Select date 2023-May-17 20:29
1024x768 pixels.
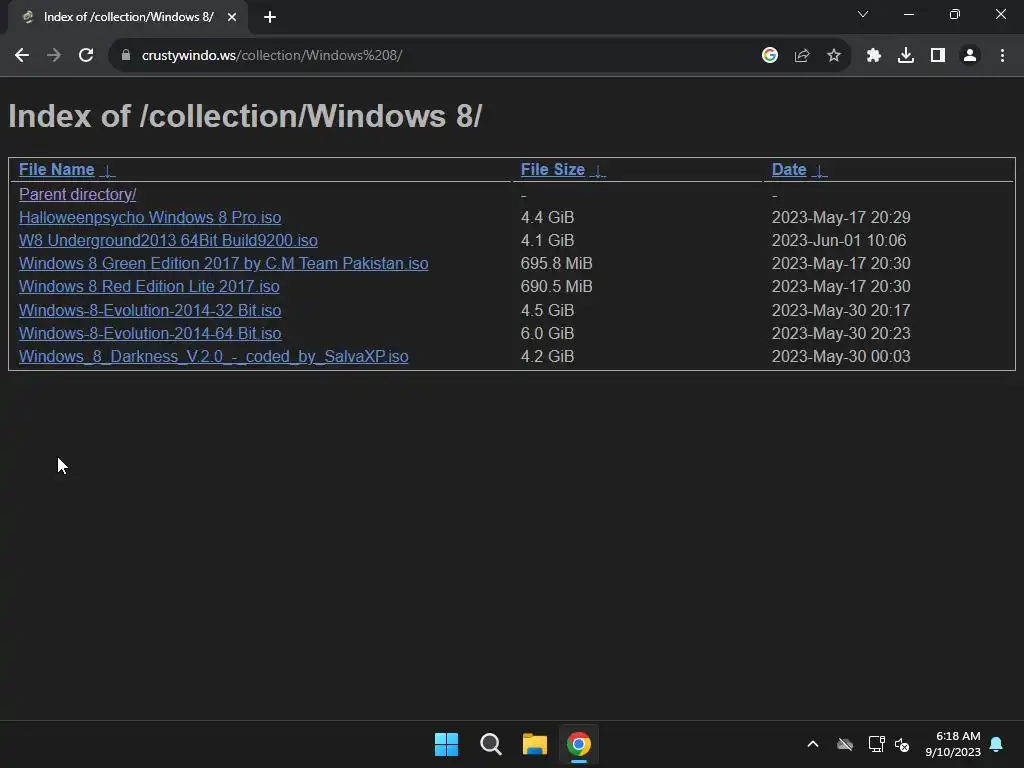pyautogui.click(x=841, y=217)
